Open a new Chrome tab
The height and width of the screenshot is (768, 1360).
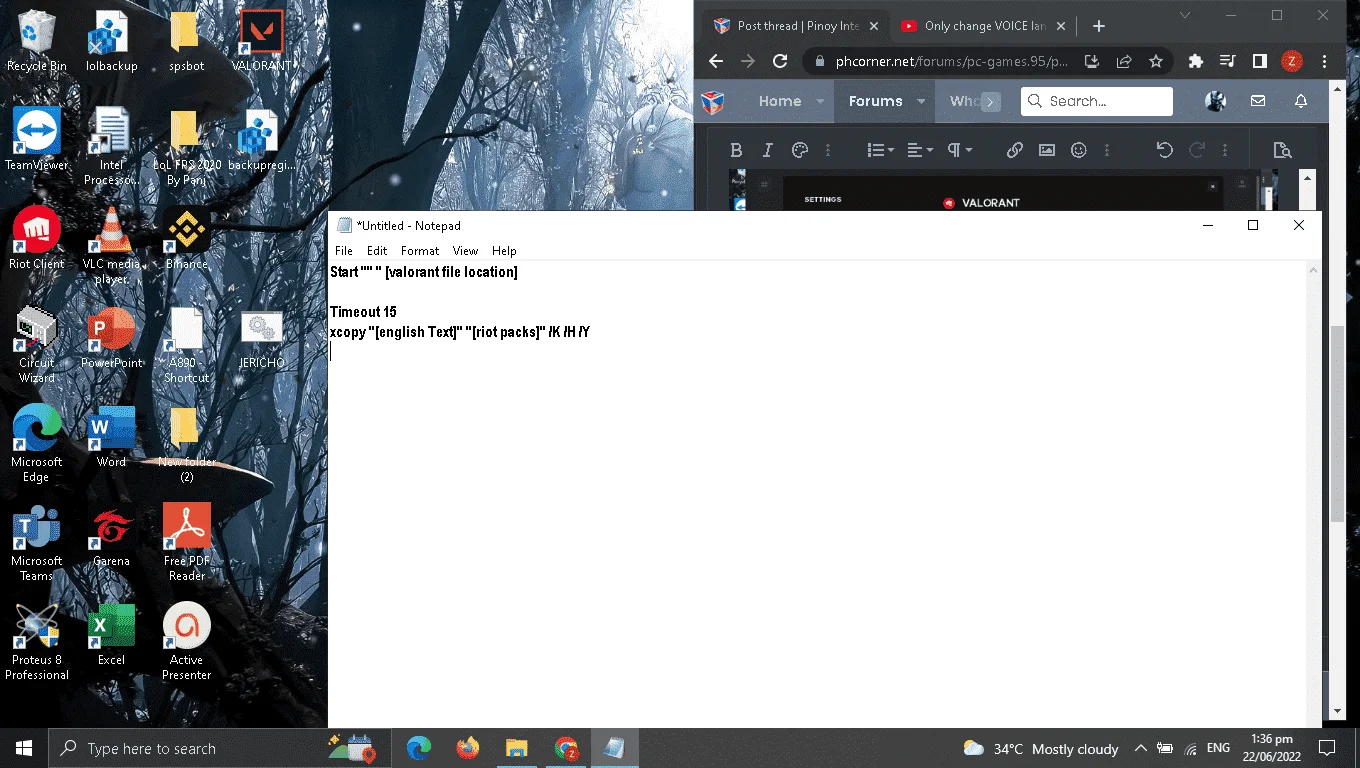click(x=1099, y=26)
